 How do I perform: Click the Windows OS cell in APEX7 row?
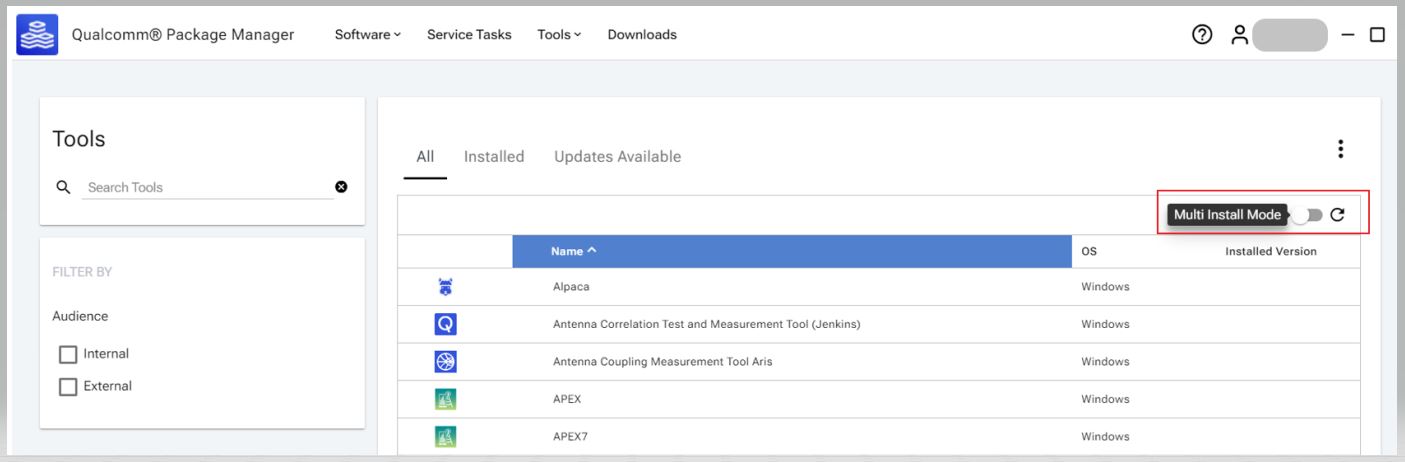tap(1105, 436)
